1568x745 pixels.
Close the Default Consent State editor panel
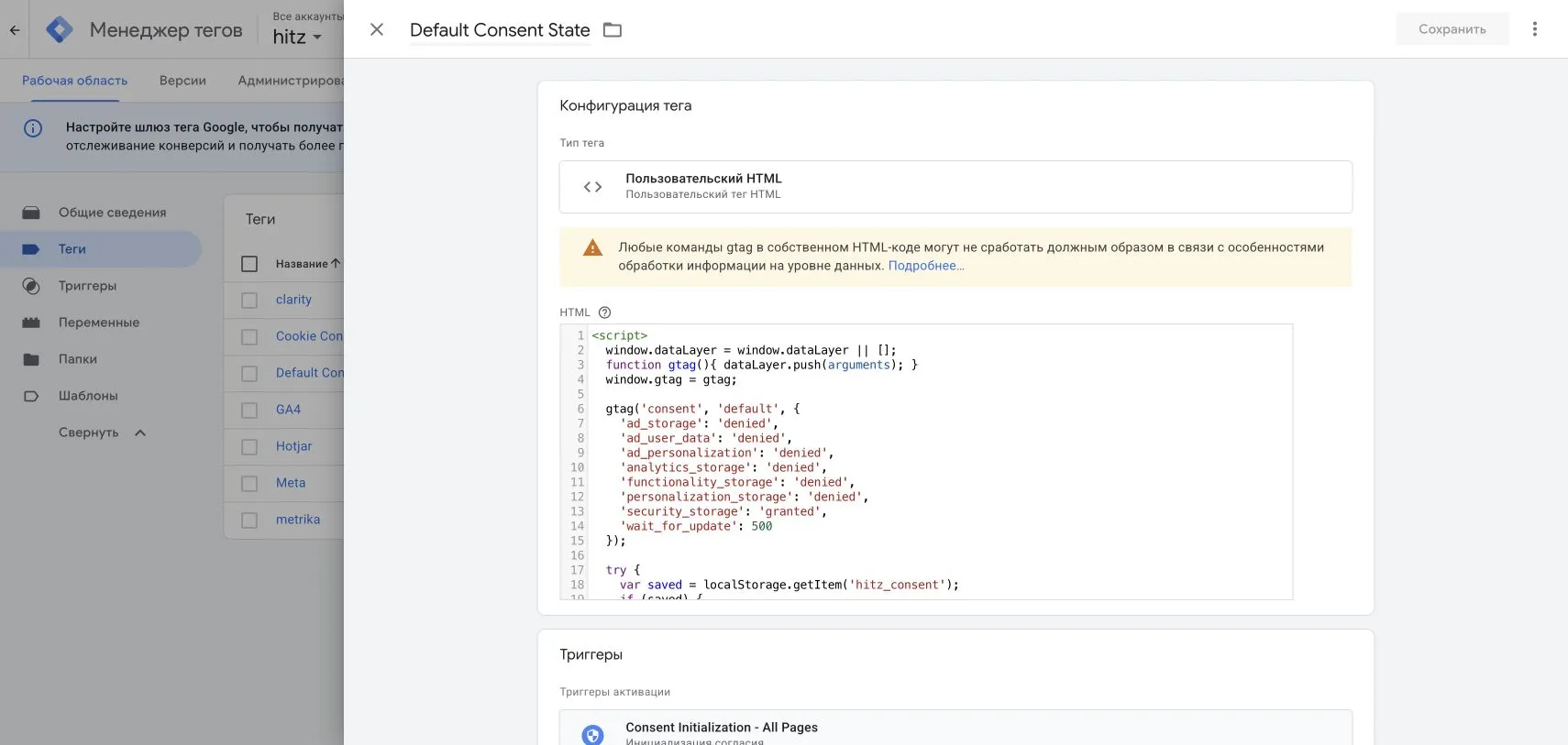tap(377, 29)
